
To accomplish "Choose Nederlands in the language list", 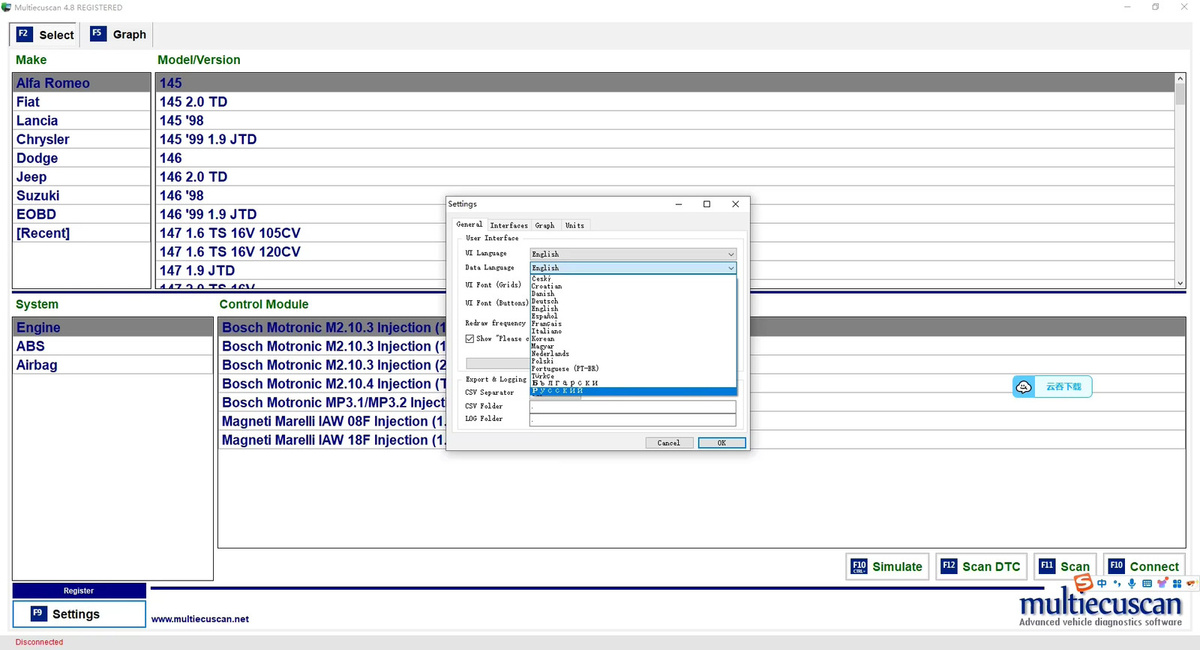I will click(633, 354).
